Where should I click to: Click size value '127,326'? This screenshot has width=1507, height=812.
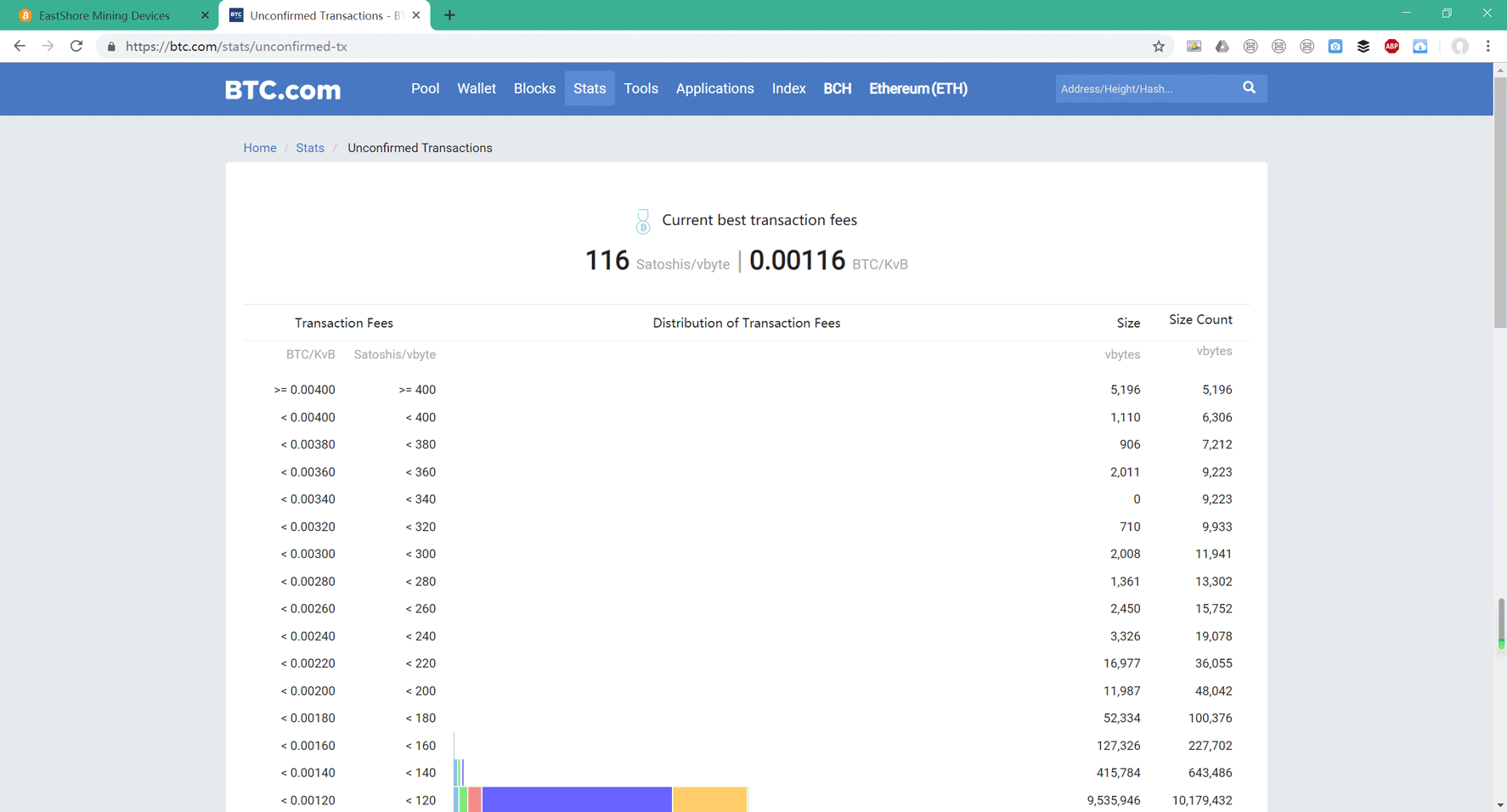pos(1118,746)
